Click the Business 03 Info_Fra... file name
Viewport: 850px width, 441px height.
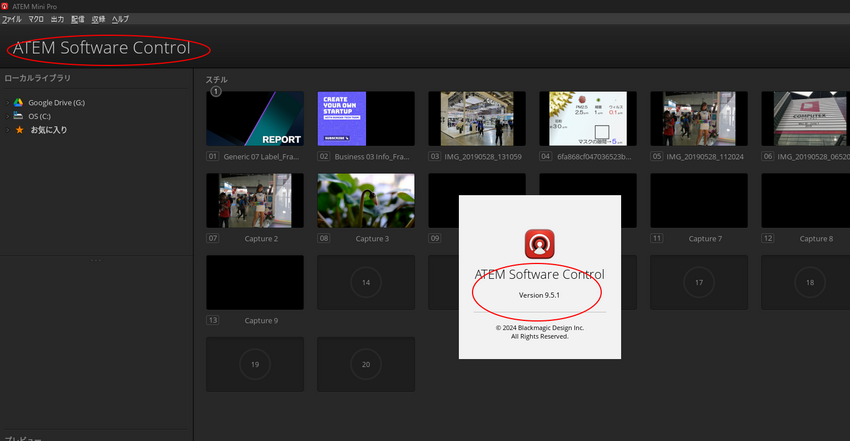(x=372, y=157)
